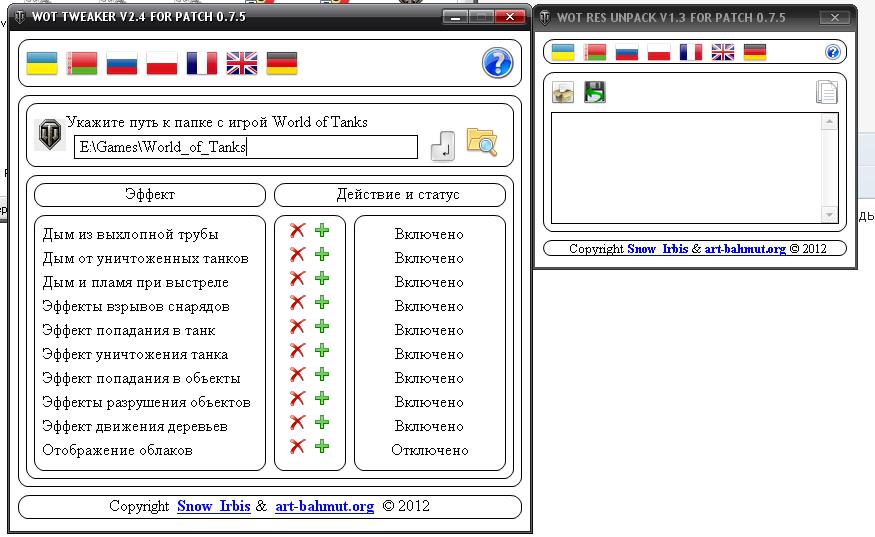Select the French flag in WOT Tweaker
This screenshot has width=875, height=537.
[x=201, y=64]
